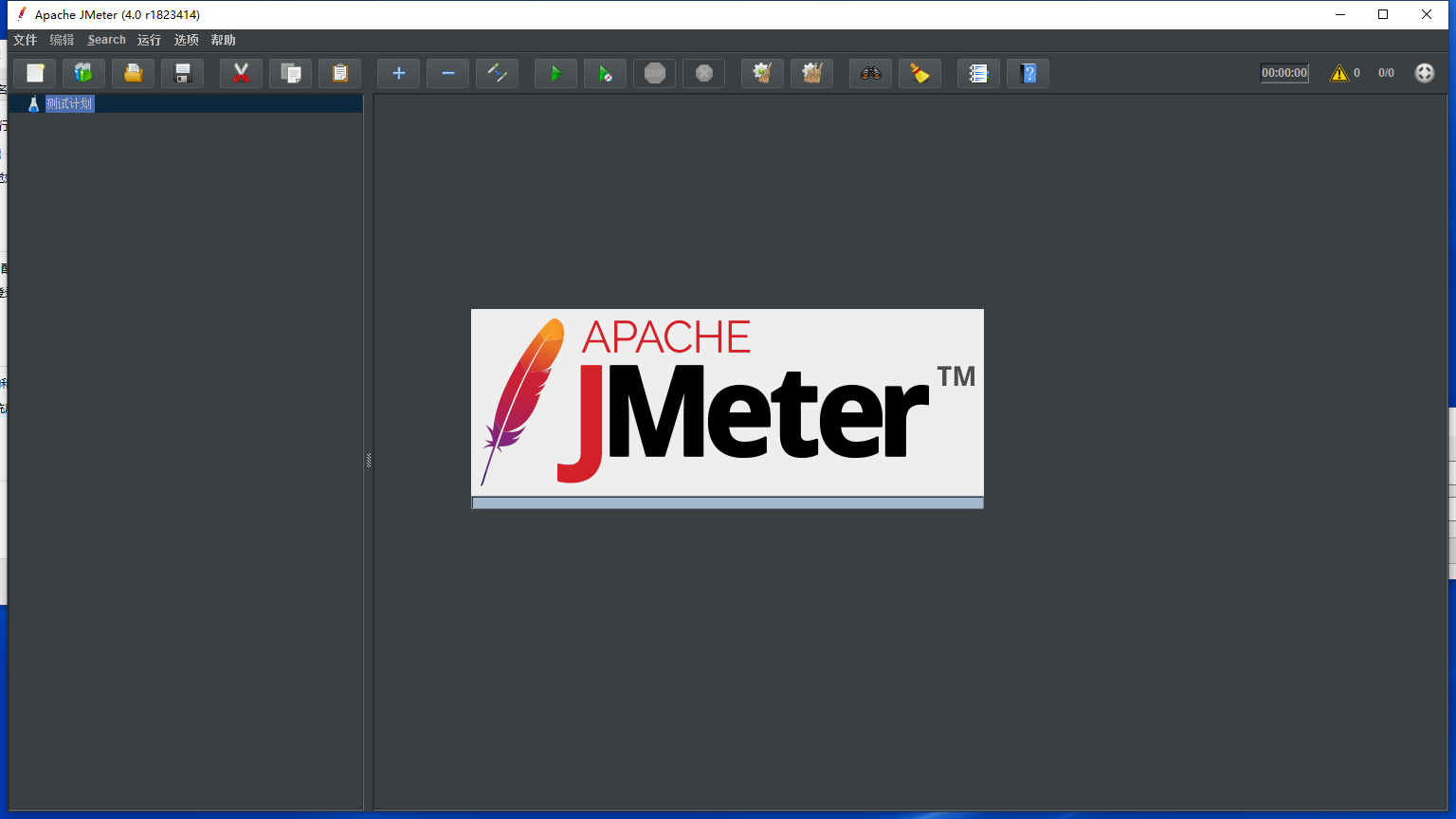The width and height of the screenshot is (1456, 819).
Task: Open help with the question mark icon
Action: [x=1028, y=73]
